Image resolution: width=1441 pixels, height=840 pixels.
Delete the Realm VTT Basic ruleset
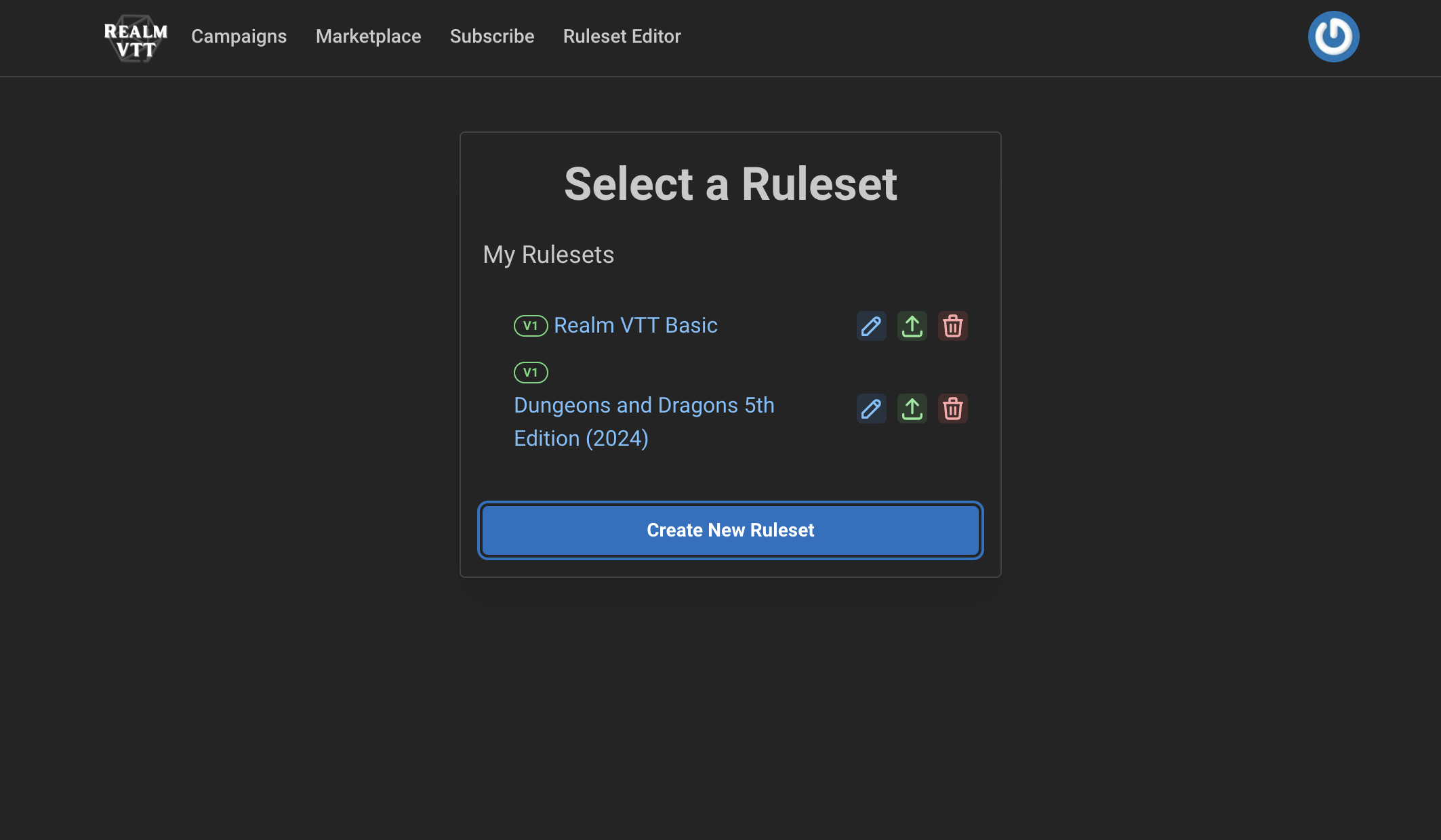pos(952,326)
